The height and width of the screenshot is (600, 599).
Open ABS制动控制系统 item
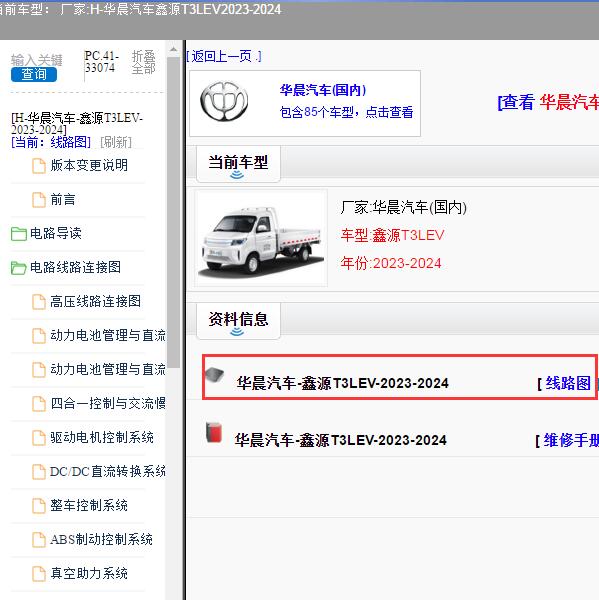click(x=101, y=539)
